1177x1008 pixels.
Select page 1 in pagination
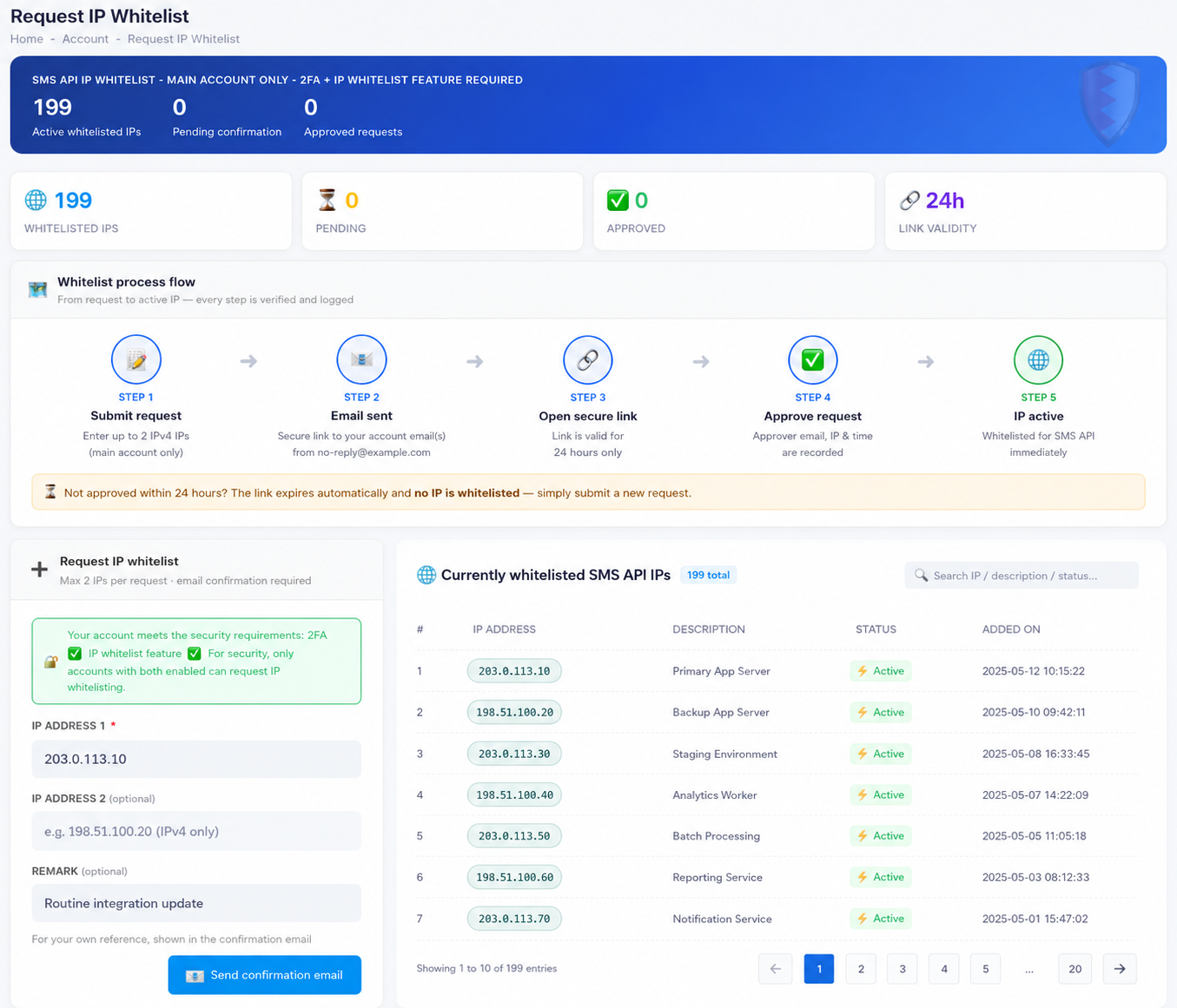pos(819,969)
